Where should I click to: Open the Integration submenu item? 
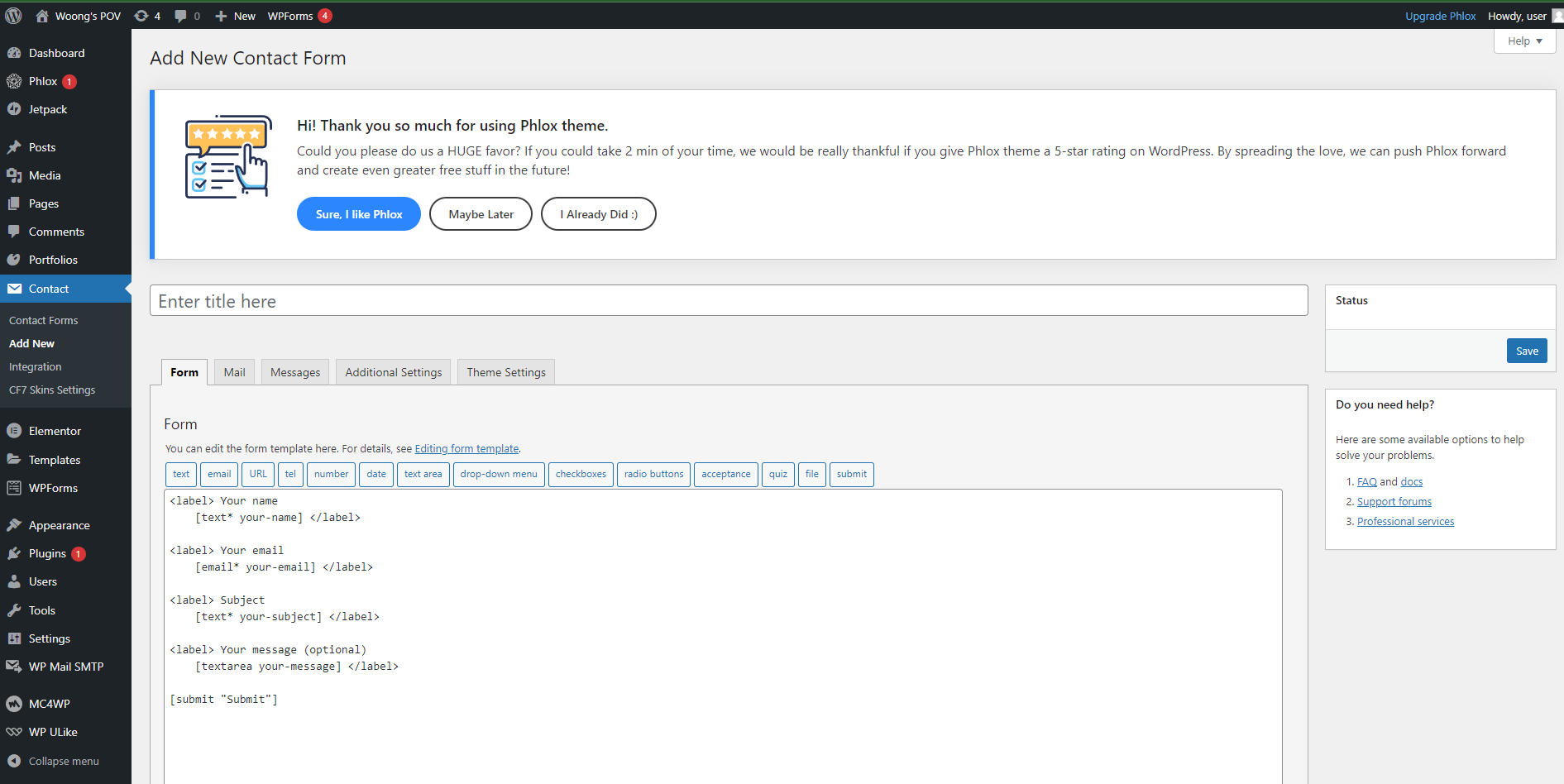coord(35,366)
